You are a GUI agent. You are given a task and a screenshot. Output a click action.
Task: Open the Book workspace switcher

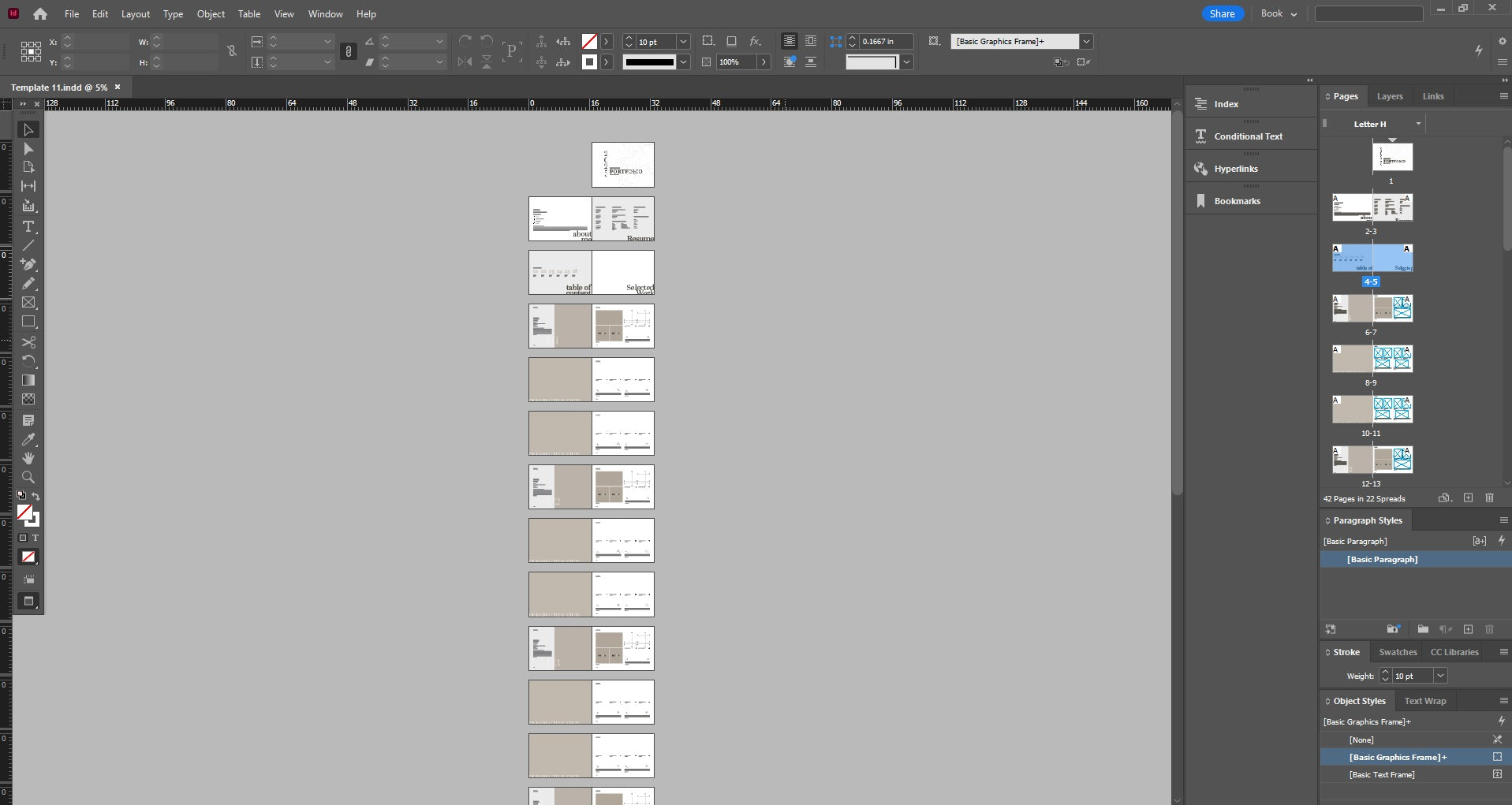(x=1279, y=13)
